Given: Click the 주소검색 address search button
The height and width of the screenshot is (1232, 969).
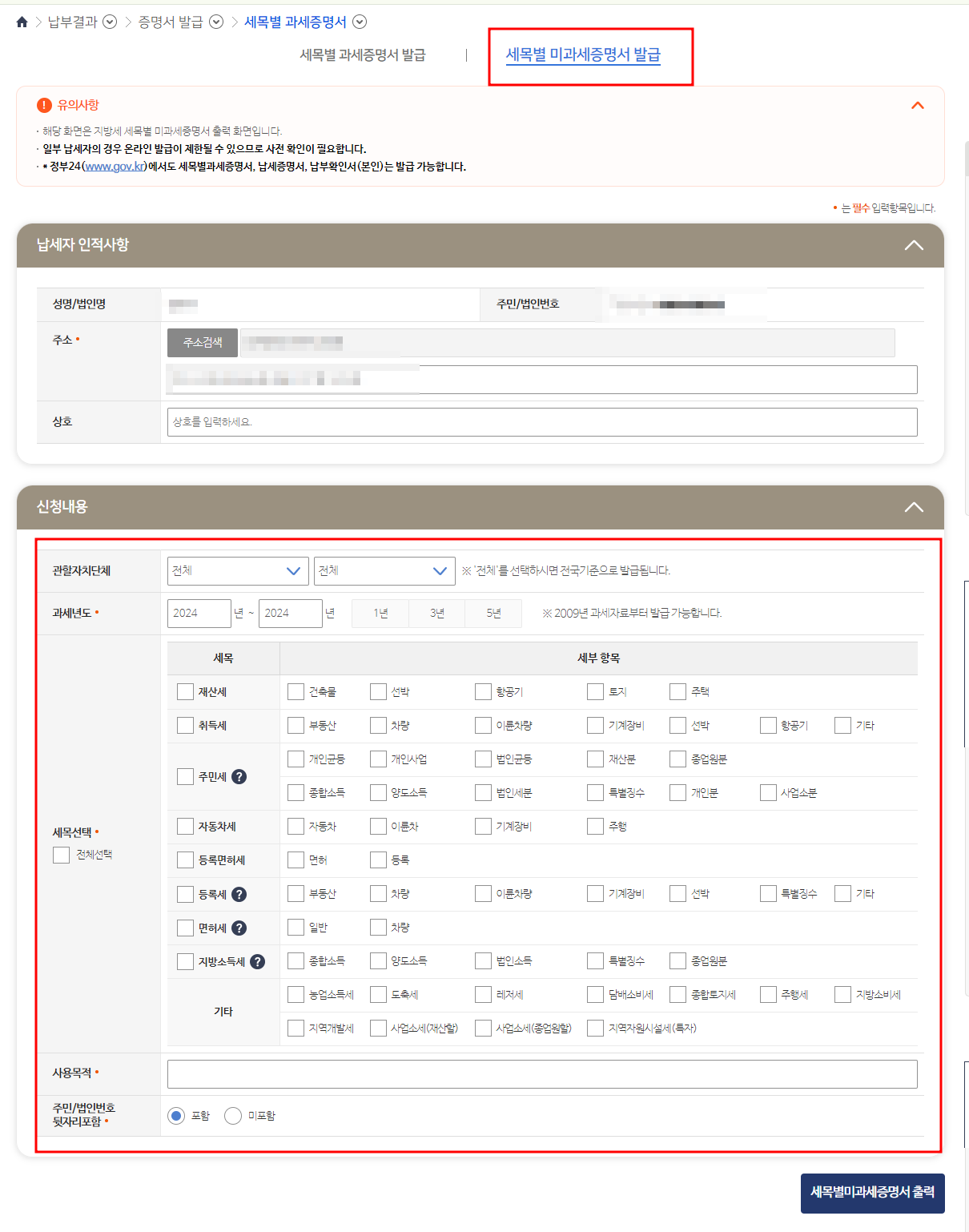Looking at the screenshot, I should click(x=202, y=342).
